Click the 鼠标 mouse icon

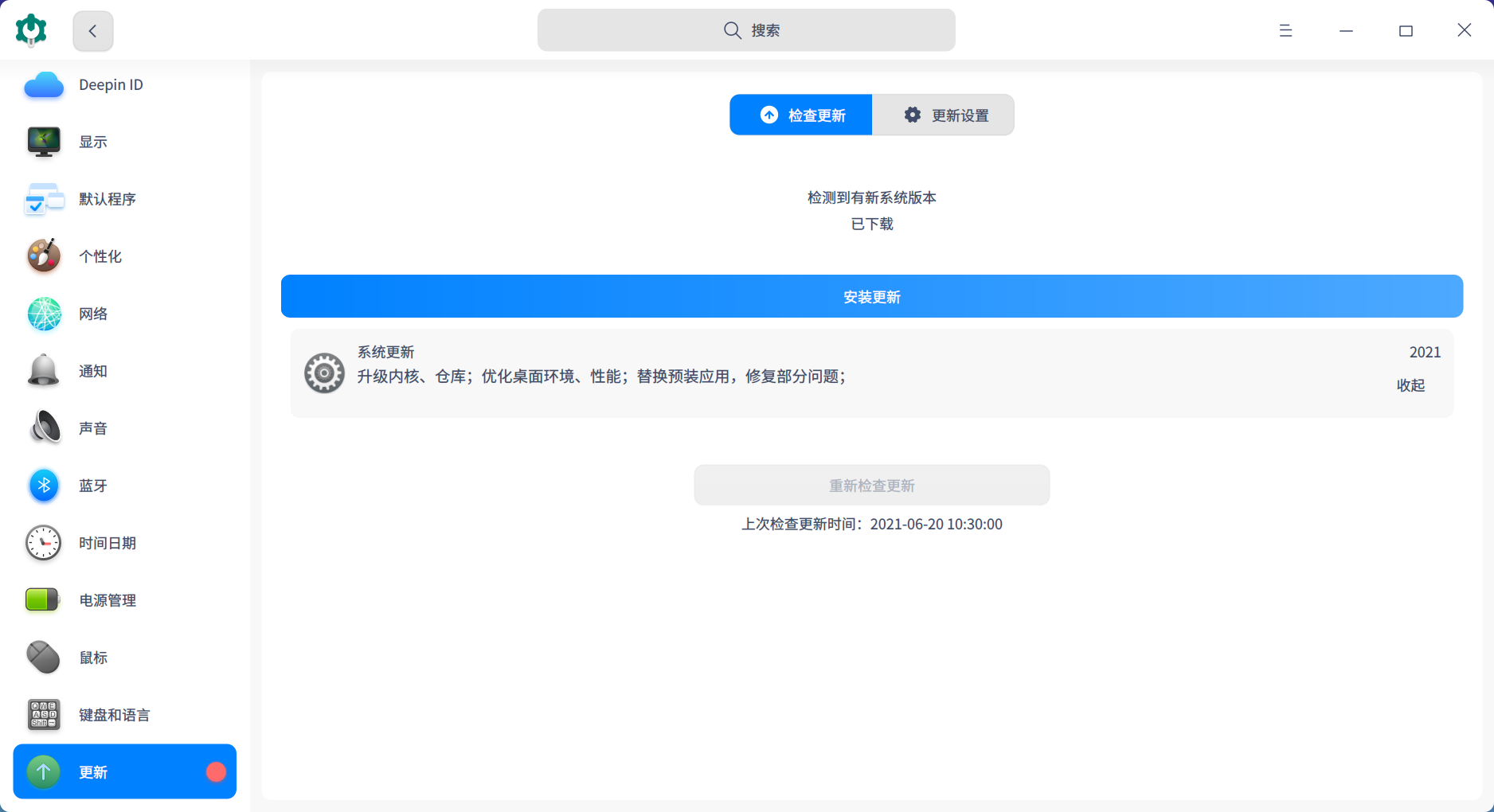[44, 658]
